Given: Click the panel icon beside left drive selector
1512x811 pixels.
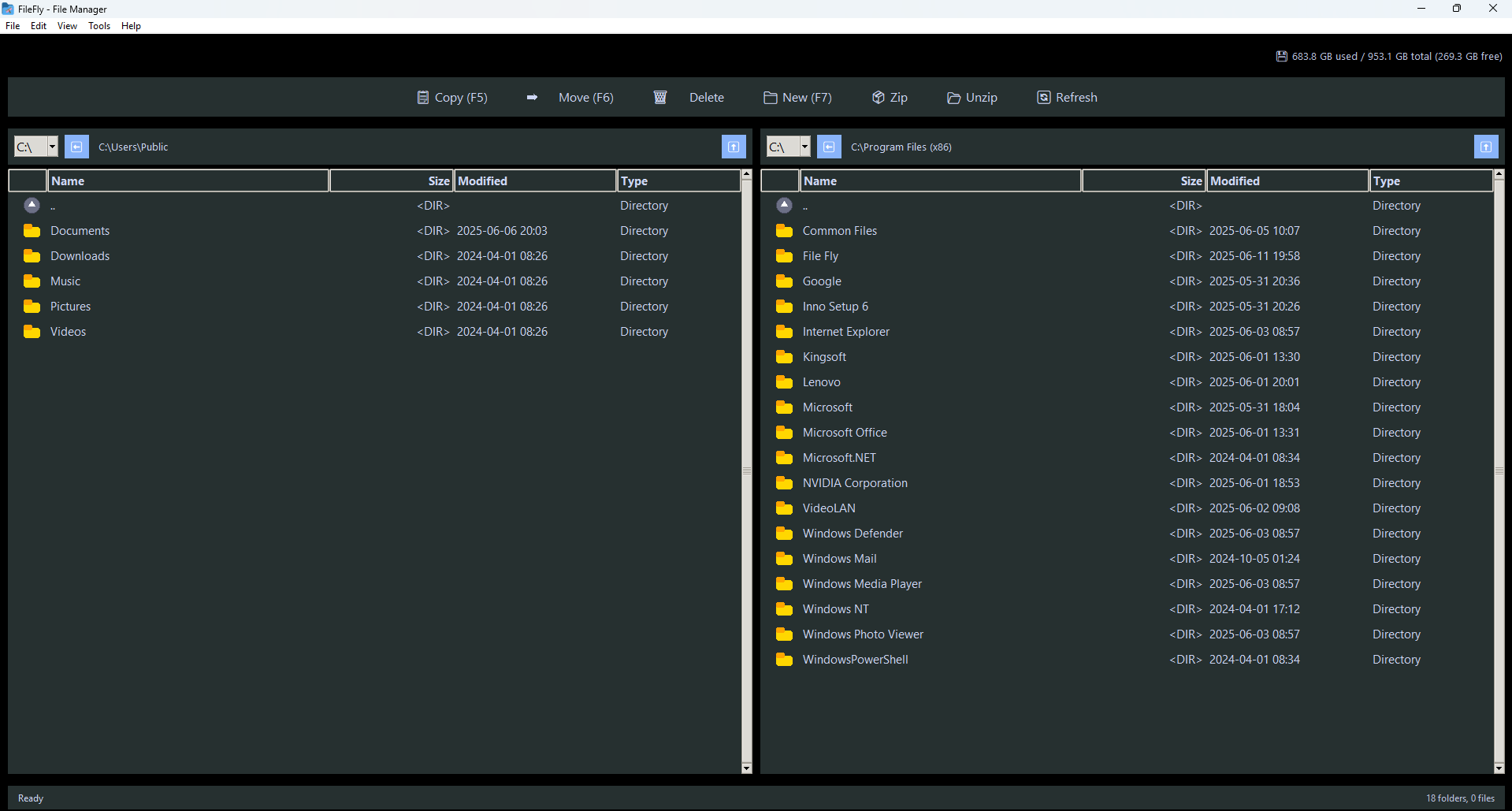Looking at the screenshot, I should (76, 147).
